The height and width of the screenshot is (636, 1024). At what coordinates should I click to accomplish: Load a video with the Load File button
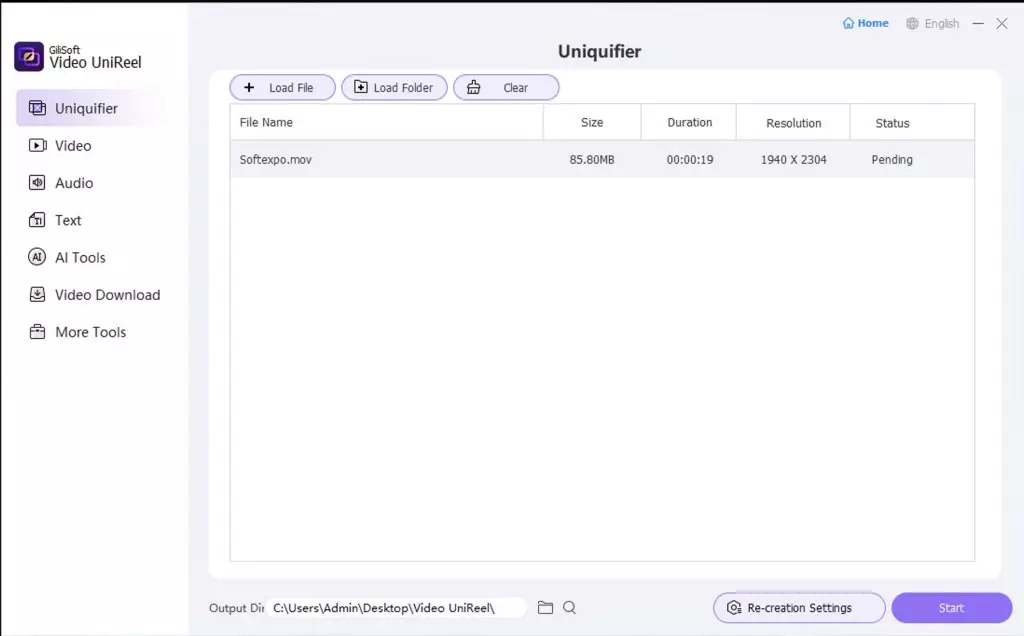click(282, 87)
